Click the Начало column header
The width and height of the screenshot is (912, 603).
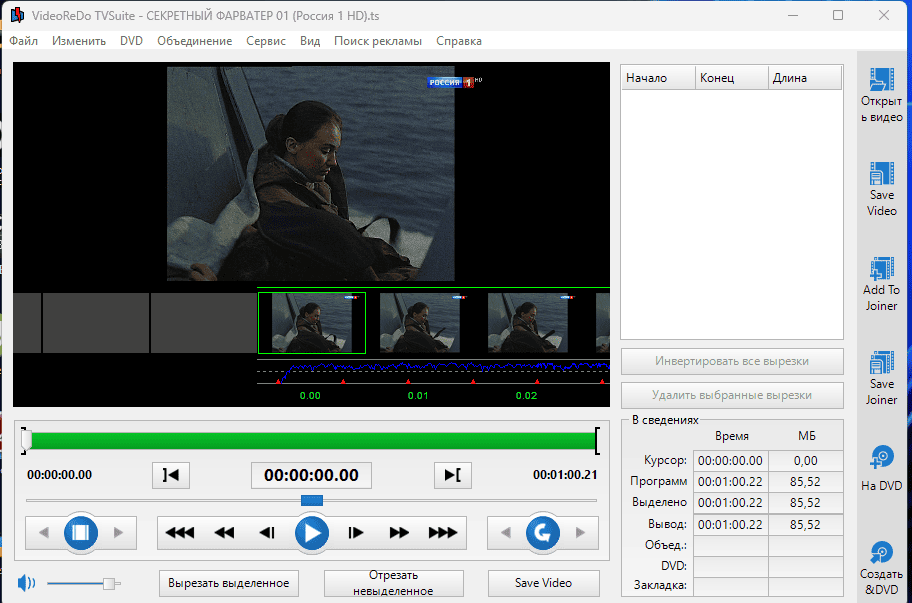[657, 78]
